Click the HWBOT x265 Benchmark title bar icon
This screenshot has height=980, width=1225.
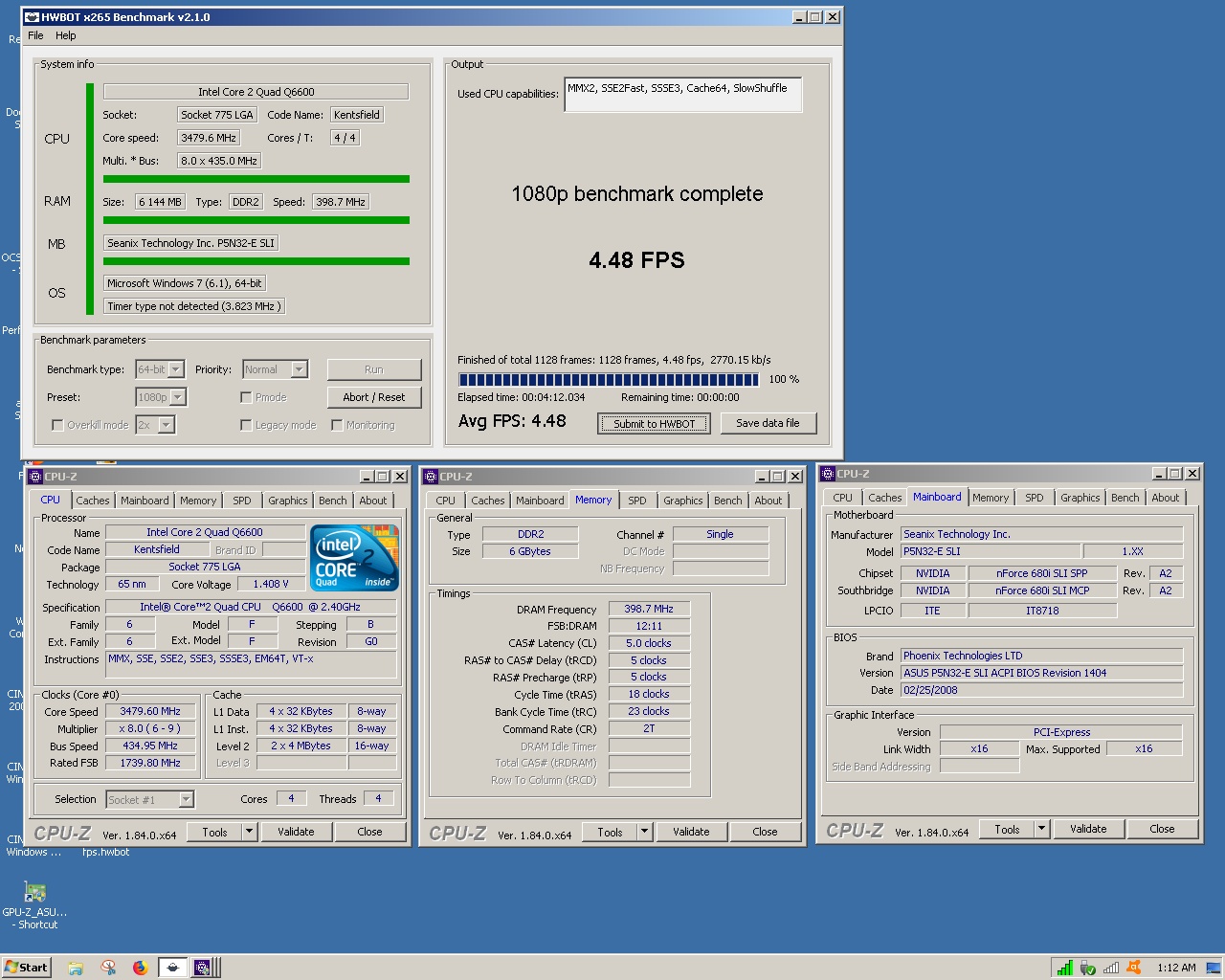pos(32,16)
